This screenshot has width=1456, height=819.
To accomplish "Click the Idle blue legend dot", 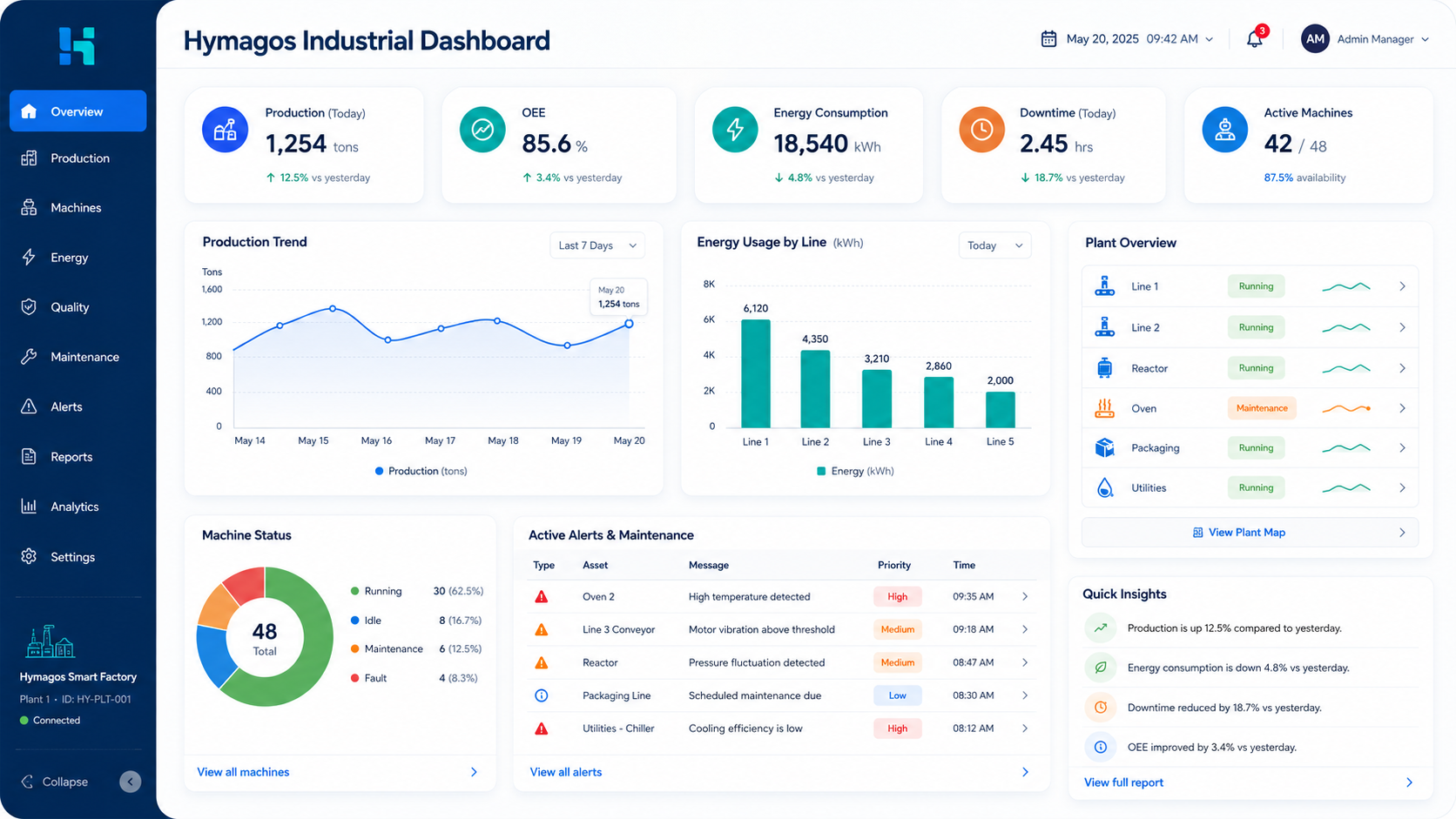I will [354, 621].
